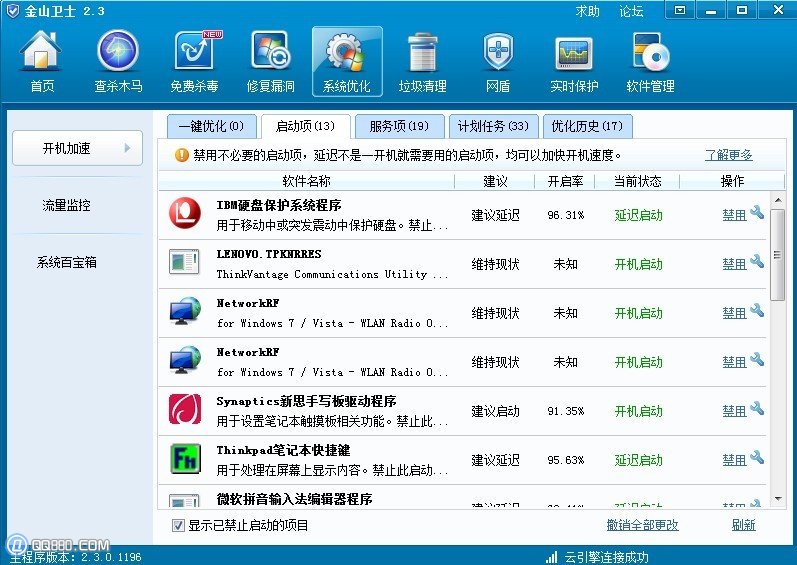Click the 金山卫士 shield logo in title

pos(12,11)
